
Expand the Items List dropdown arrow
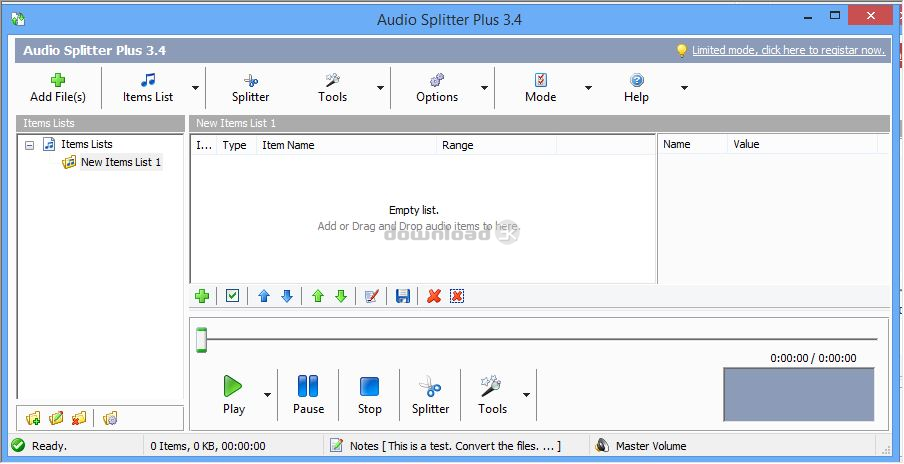[195, 88]
